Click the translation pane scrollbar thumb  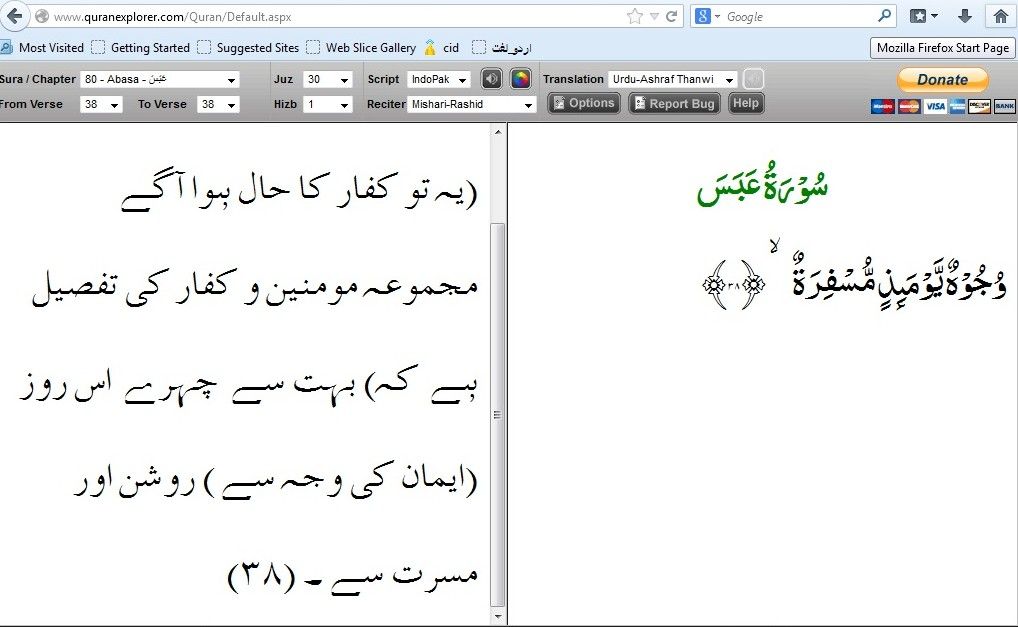click(x=498, y=415)
